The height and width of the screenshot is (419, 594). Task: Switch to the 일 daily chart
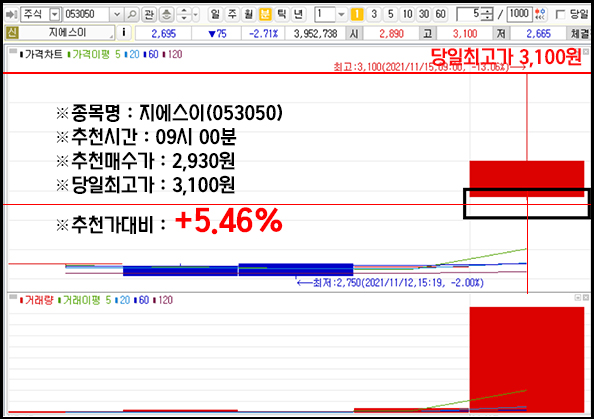(x=215, y=15)
